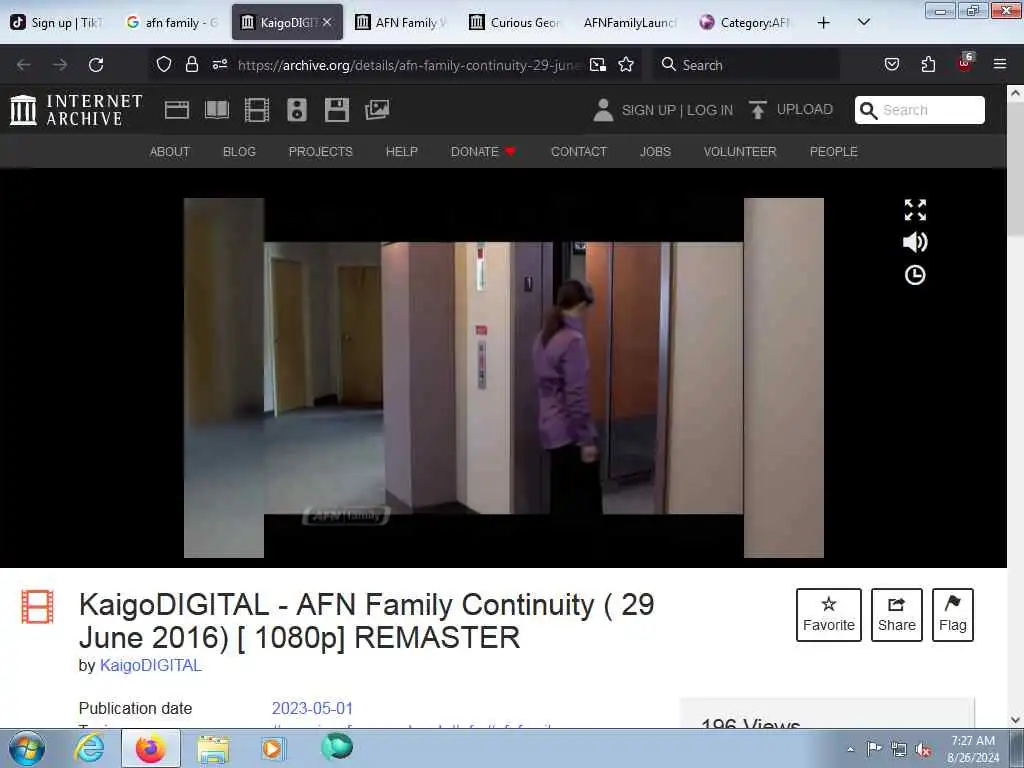Open the HELP menu link
Screen dimensions: 1024x768
tap(402, 152)
